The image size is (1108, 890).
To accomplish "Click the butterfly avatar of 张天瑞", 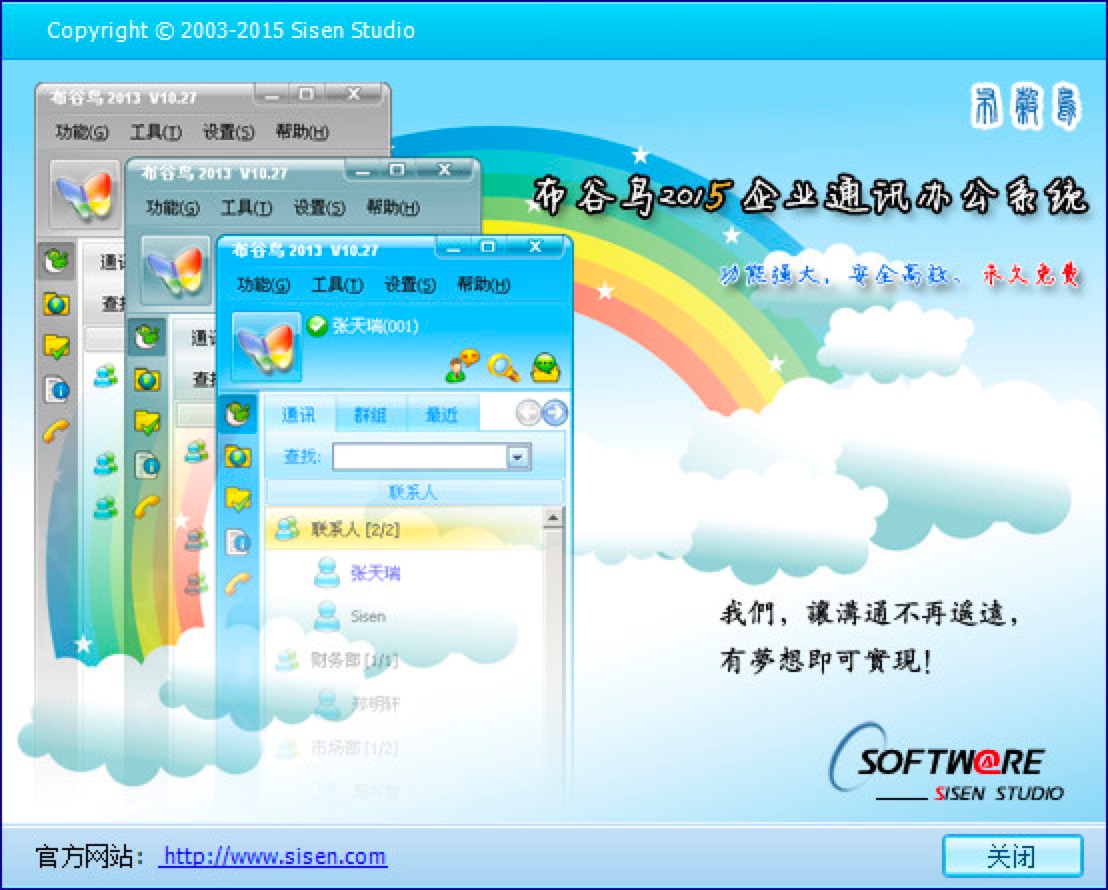I will (x=265, y=346).
